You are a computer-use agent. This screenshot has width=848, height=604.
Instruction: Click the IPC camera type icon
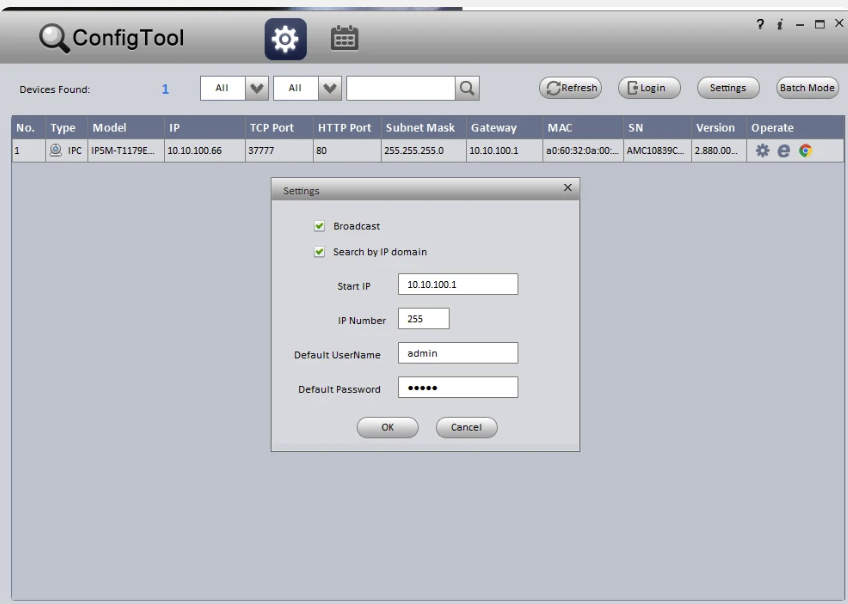(55, 150)
